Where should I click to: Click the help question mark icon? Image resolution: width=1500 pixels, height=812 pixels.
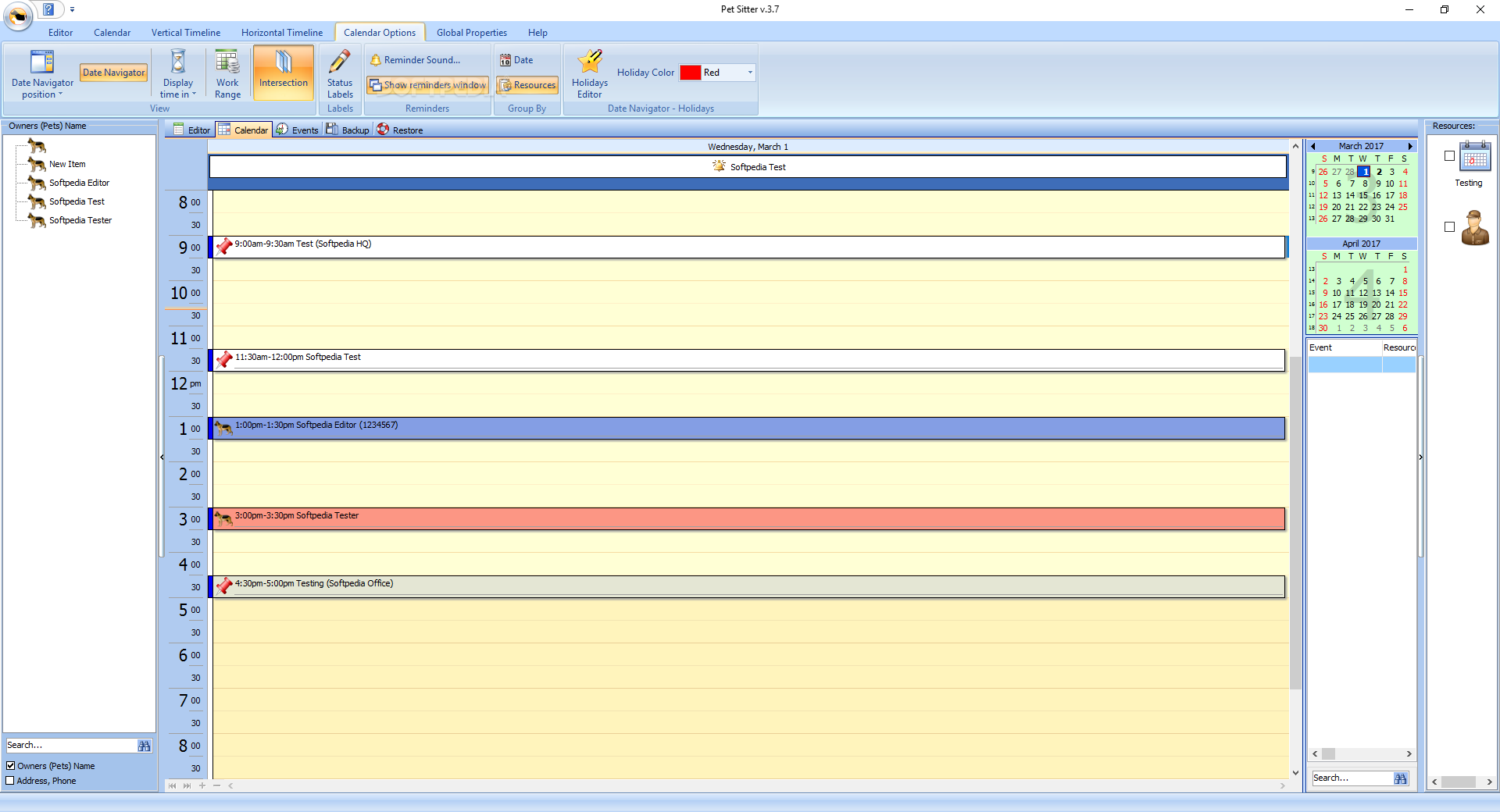click(48, 9)
